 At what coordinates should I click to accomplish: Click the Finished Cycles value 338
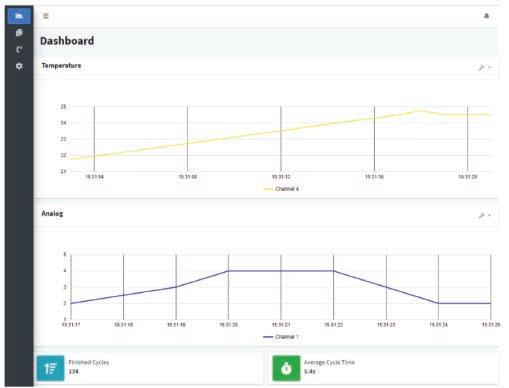pos(73,371)
